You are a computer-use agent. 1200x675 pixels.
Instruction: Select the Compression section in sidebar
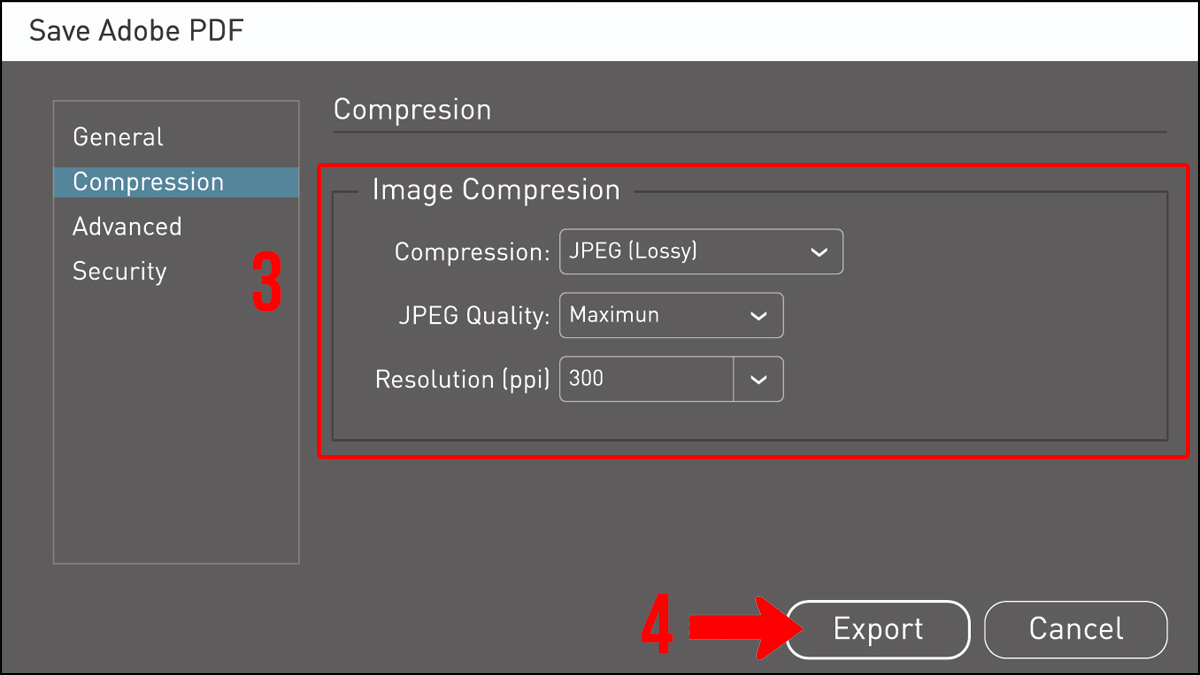[176, 182]
